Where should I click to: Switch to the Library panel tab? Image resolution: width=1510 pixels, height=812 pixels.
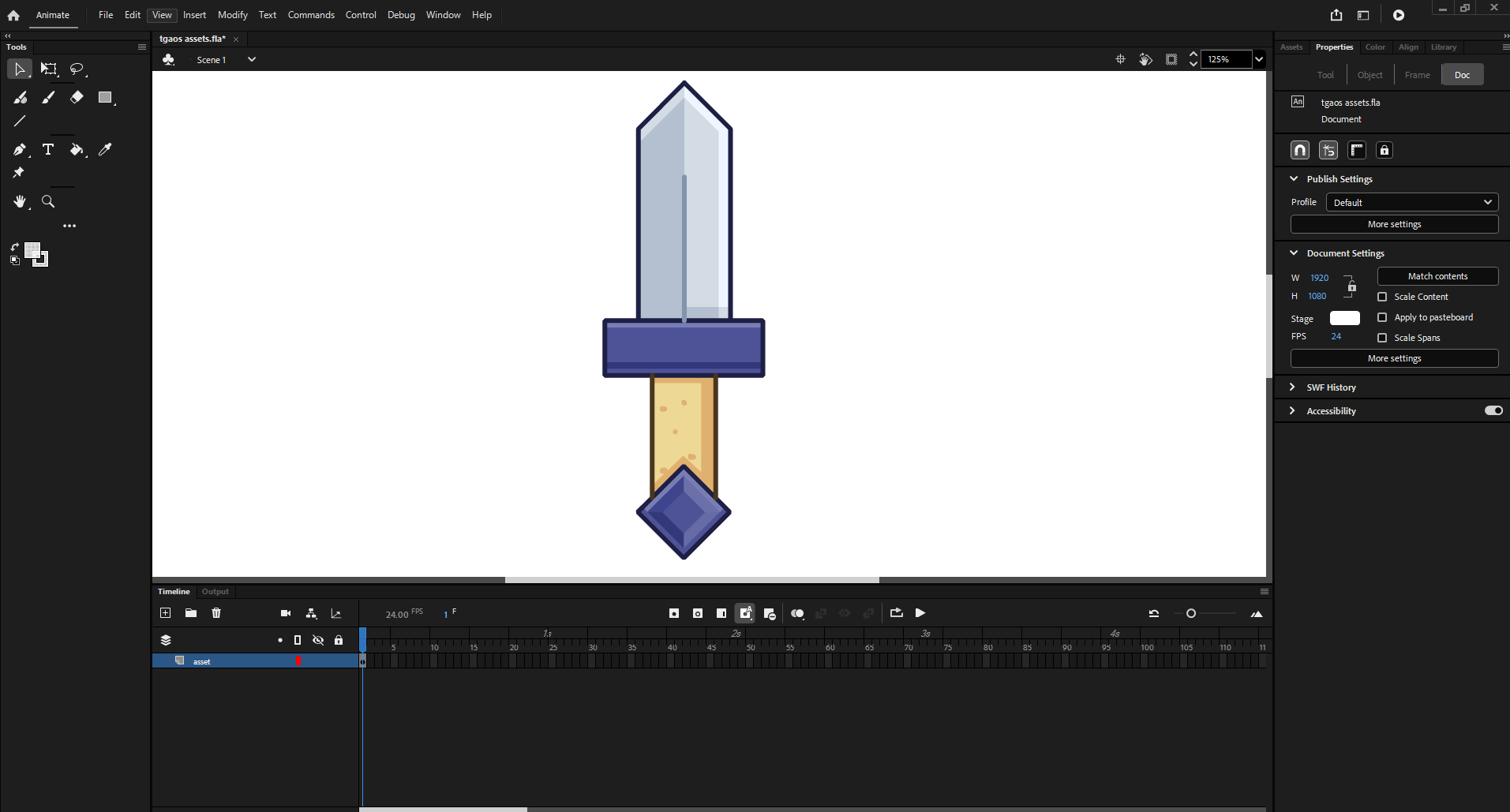point(1443,47)
